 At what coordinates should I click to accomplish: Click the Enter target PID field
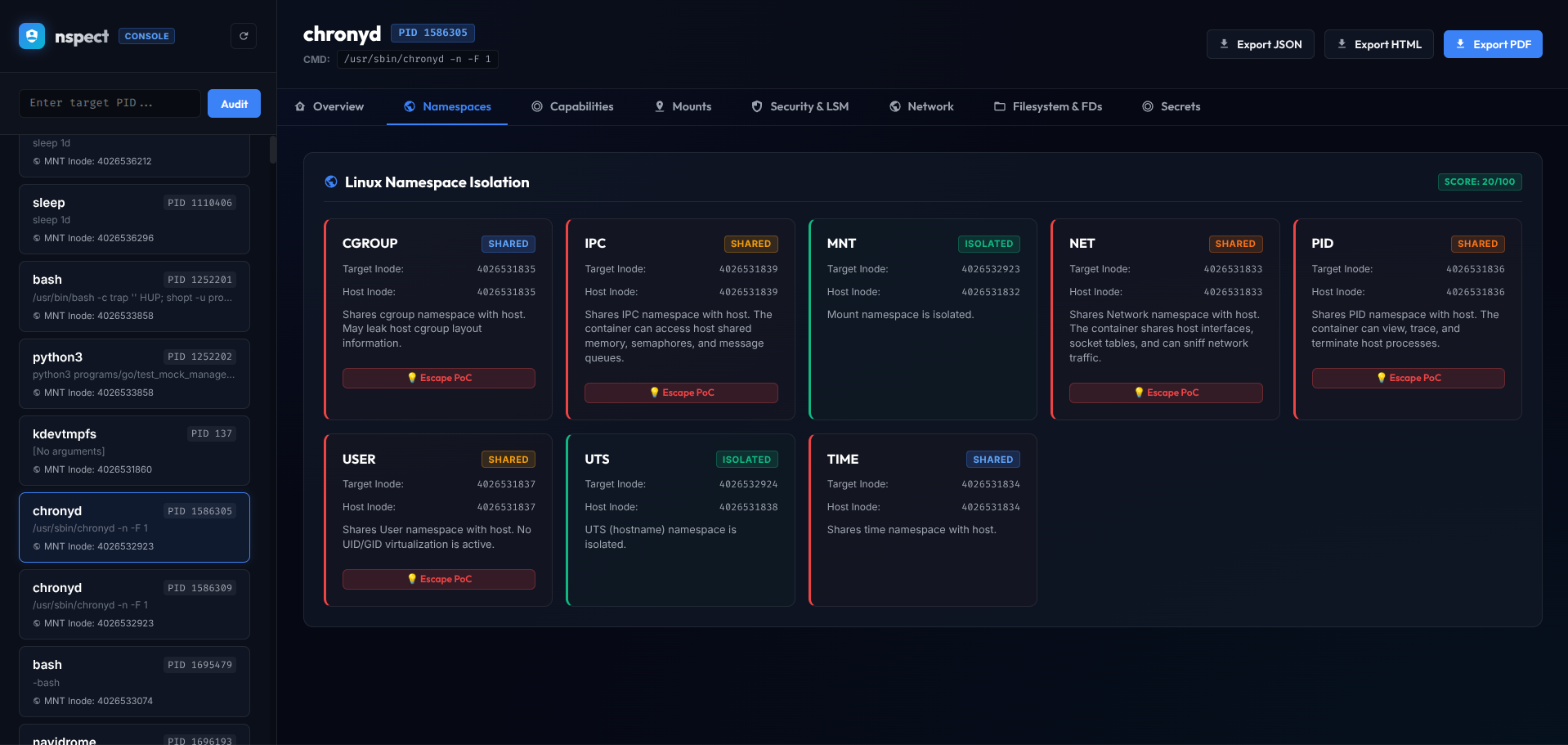click(x=110, y=104)
